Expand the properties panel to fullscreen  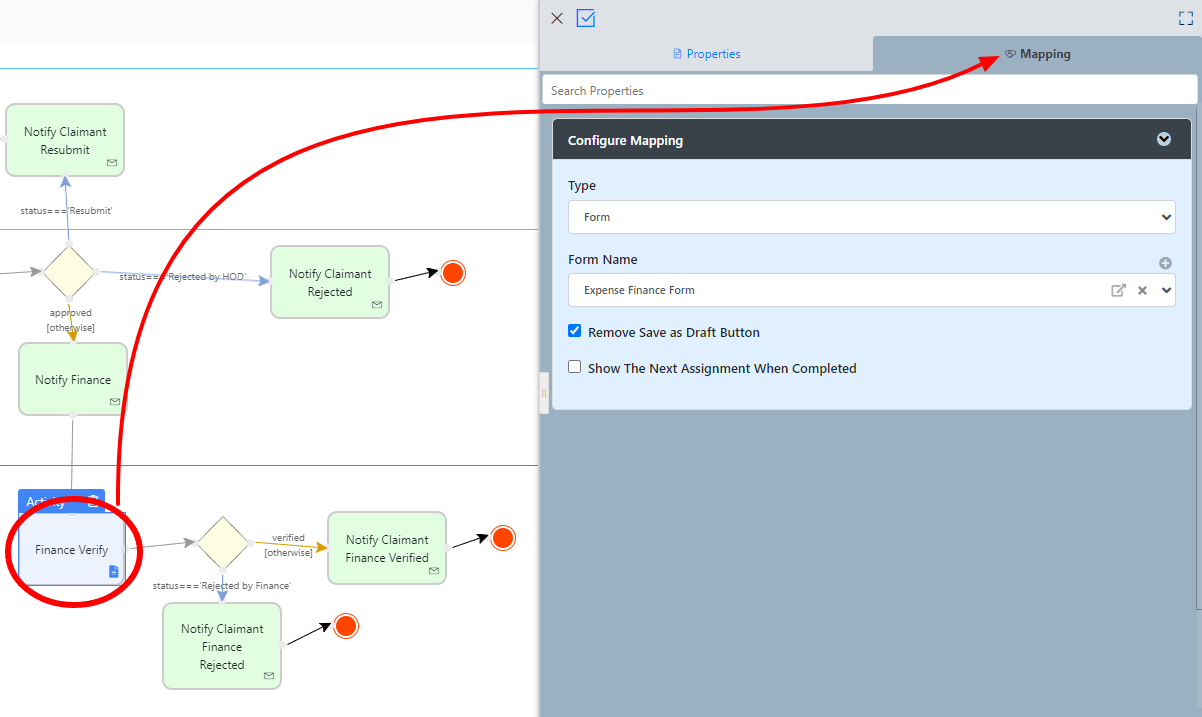(1186, 18)
